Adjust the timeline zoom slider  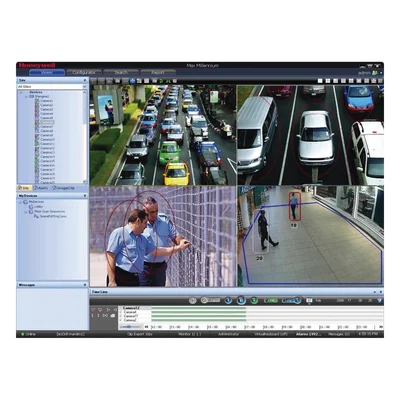click(x=130, y=327)
